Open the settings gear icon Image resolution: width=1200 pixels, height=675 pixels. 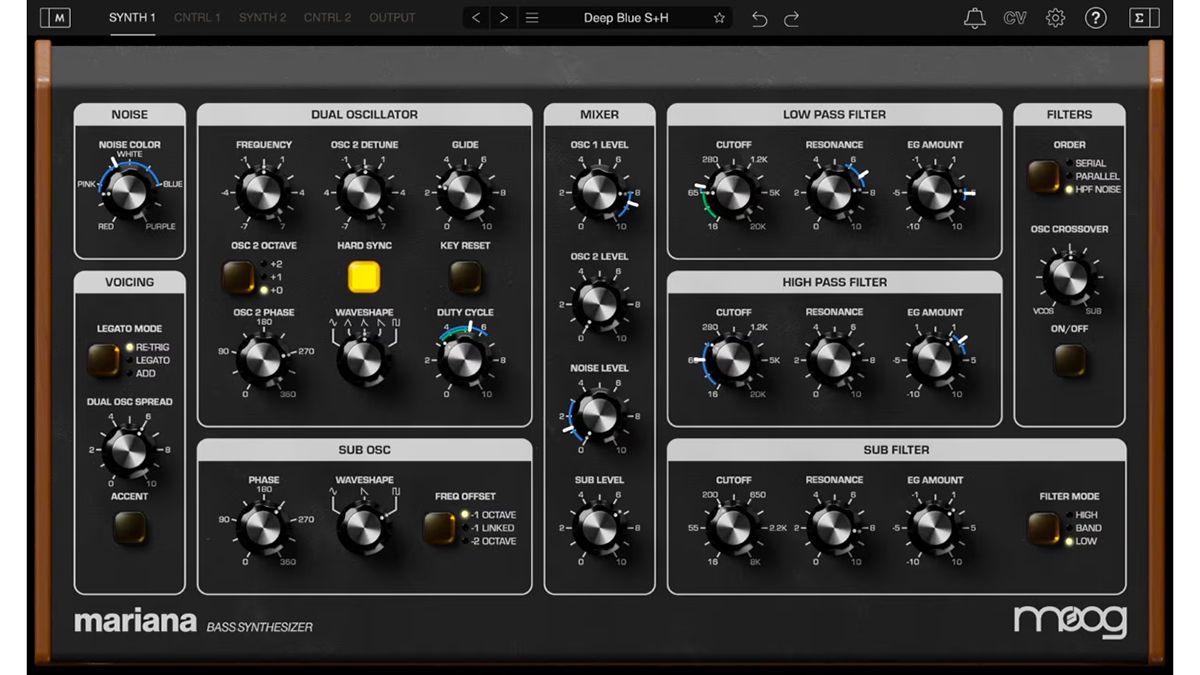(x=1055, y=17)
